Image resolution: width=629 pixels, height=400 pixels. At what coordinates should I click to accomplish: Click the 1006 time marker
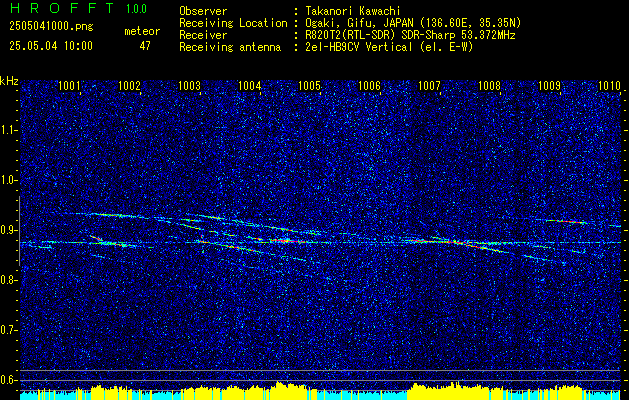point(369,86)
